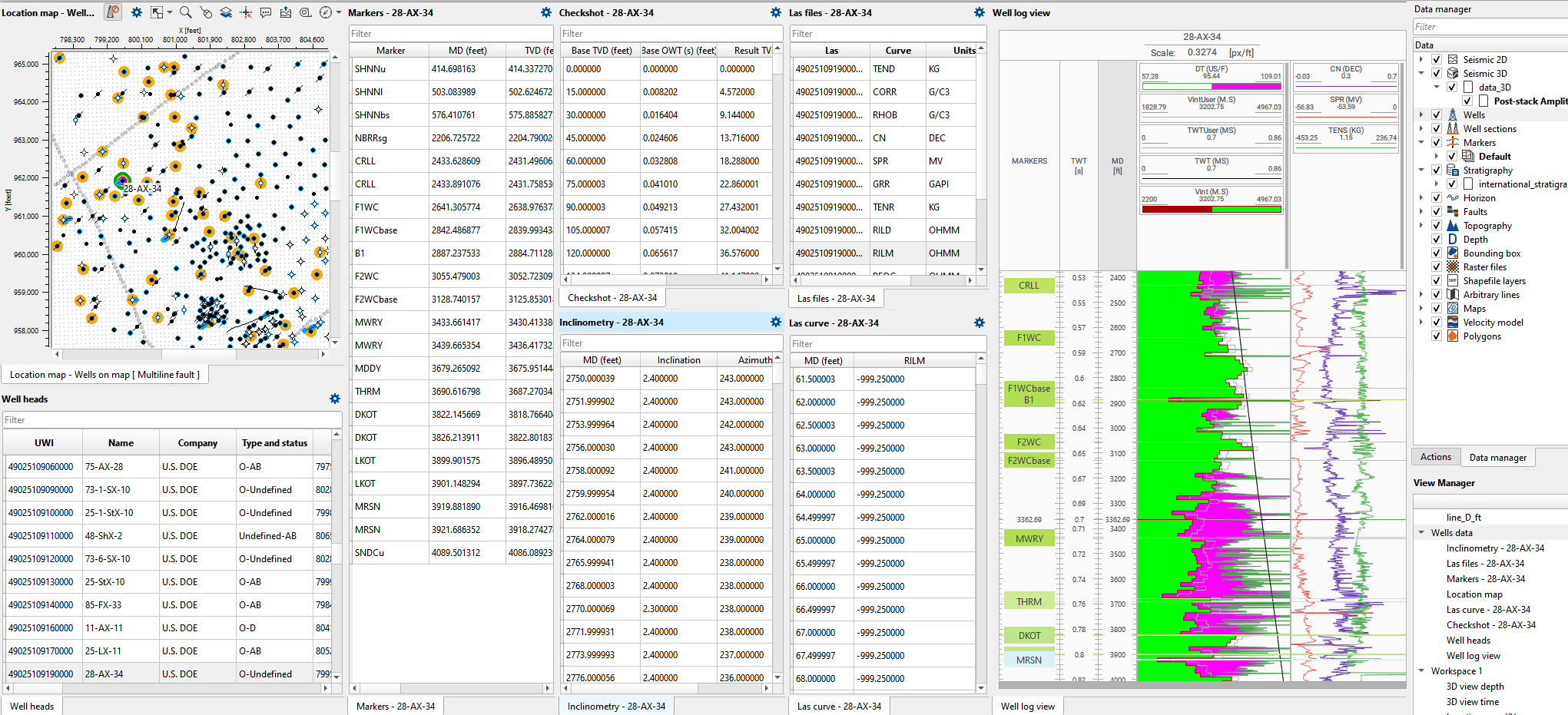Image resolution: width=1568 pixels, height=715 pixels.
Task: Open Inclinometry - 28-AX-34 under Wells data
Action: click(1495, 548)
